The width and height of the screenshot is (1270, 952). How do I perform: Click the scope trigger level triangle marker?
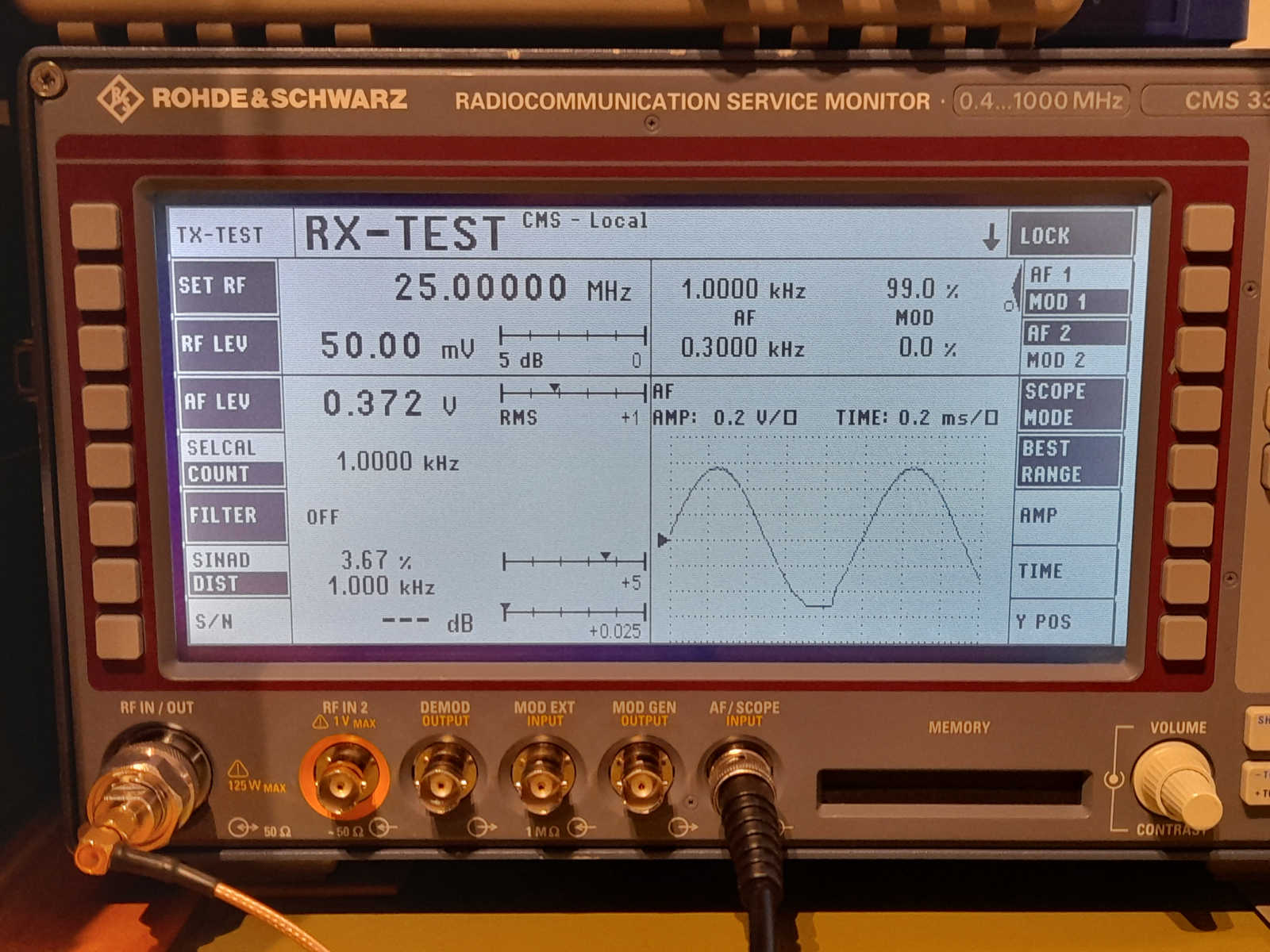pos(663,540)
